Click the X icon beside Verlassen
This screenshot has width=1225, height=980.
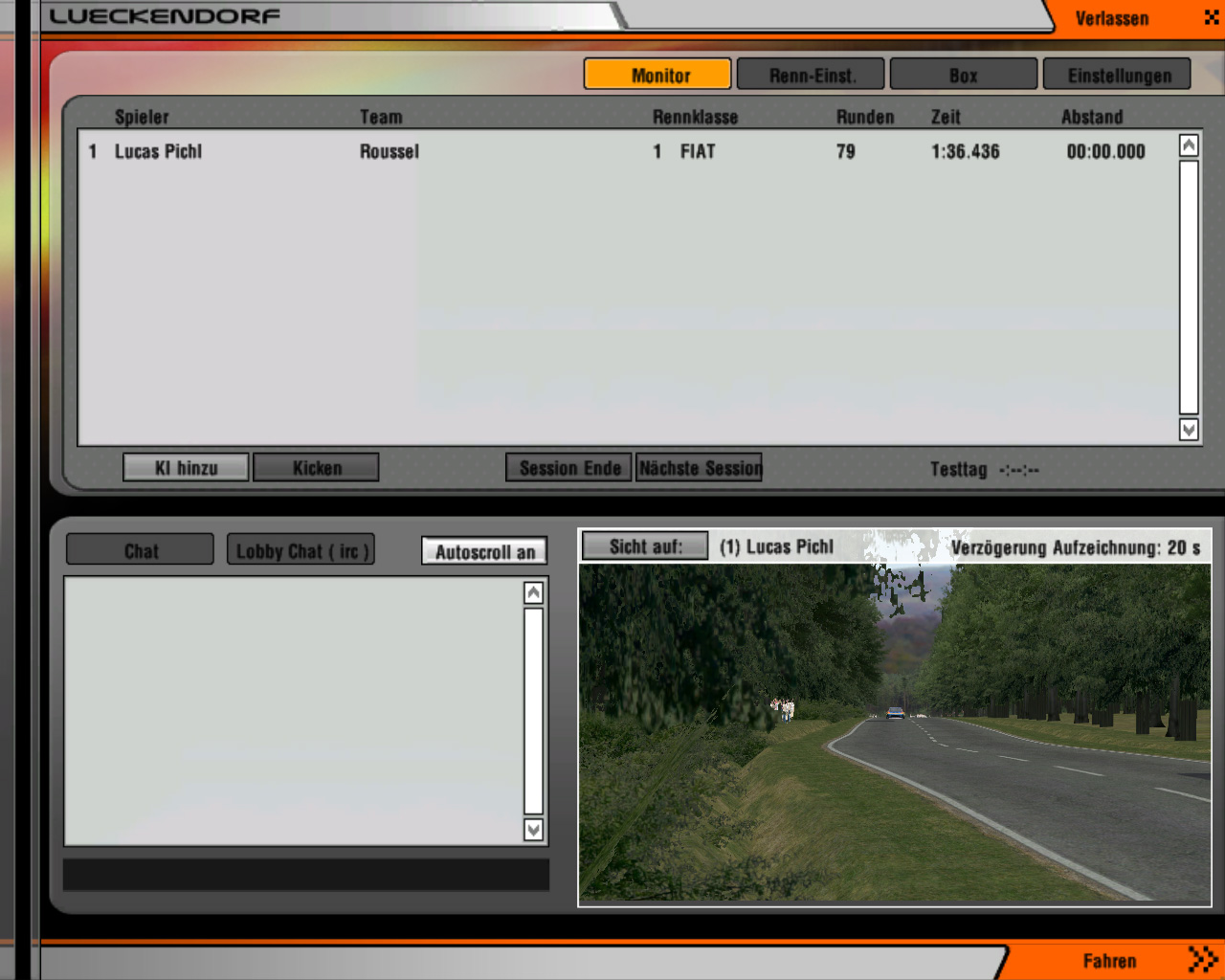[x=1211, y=17]
